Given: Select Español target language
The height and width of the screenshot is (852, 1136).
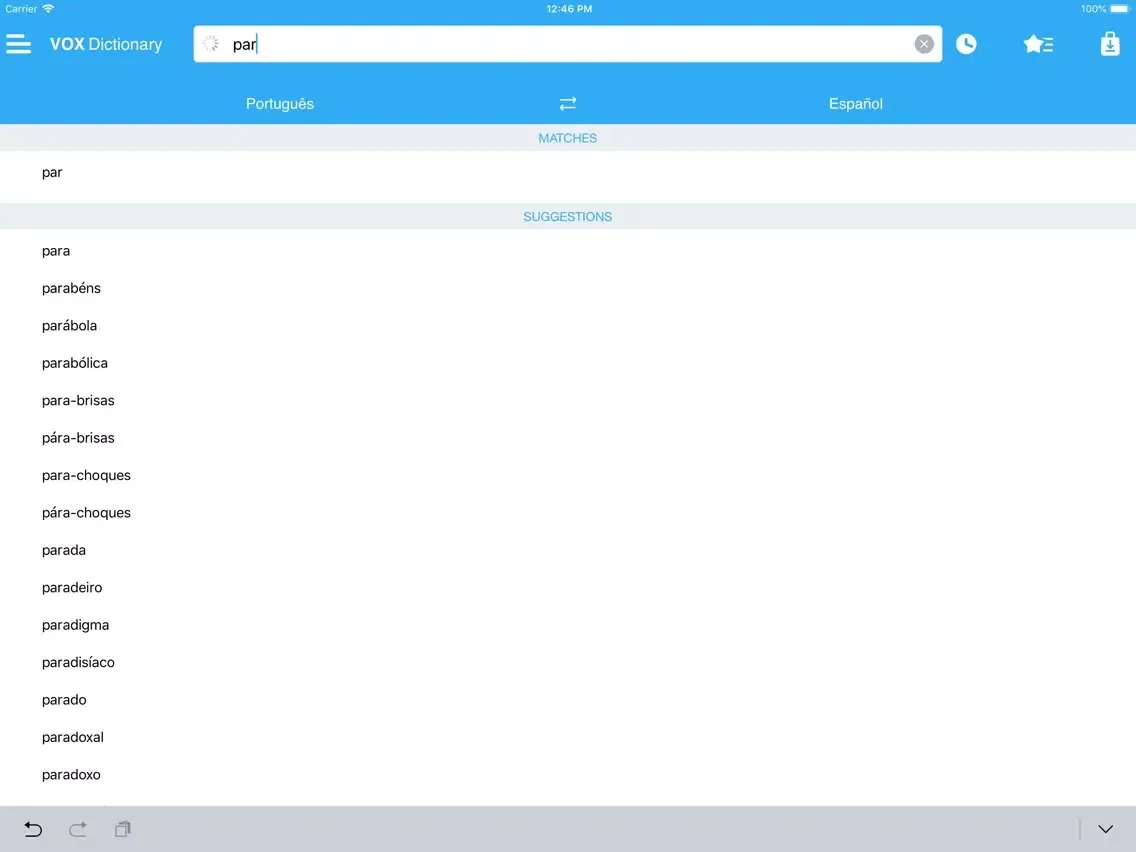Looking at the screenshot, I should pyautogui.click(x=856, y=104).
